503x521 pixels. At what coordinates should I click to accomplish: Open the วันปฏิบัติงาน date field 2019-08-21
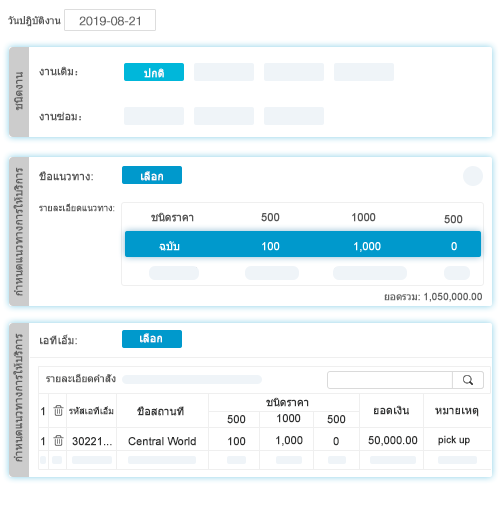[110, 20]
